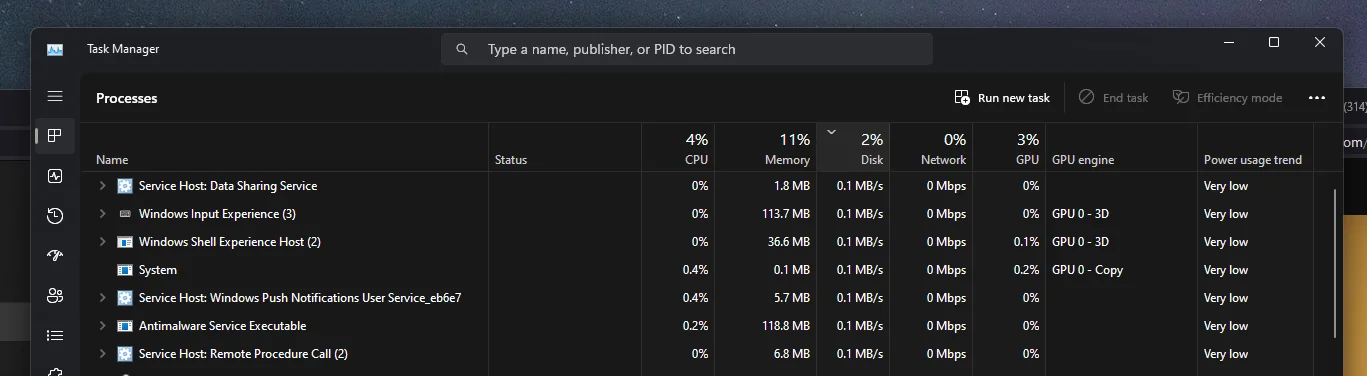
Task: Click the Task Manager app icon in title bar
Action: point(55,49)
